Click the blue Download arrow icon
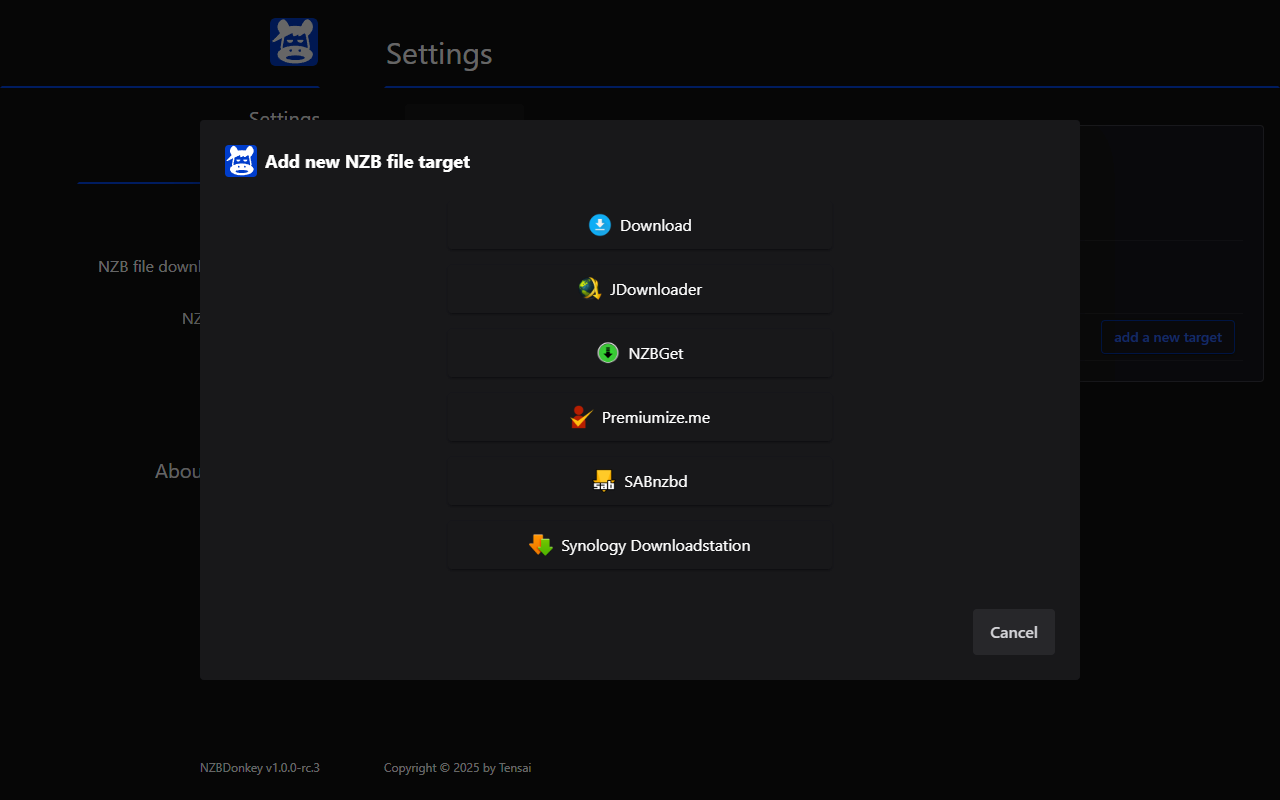Viewport: 1280px width, 800px height. 599,225
